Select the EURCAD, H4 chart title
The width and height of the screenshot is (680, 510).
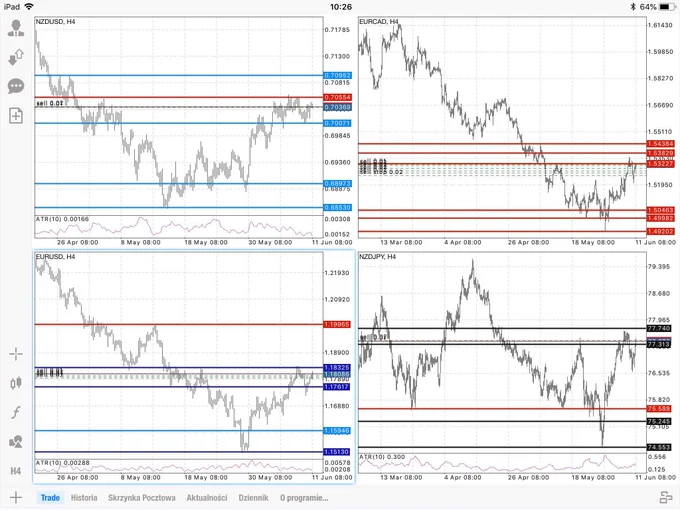point(379,21)
